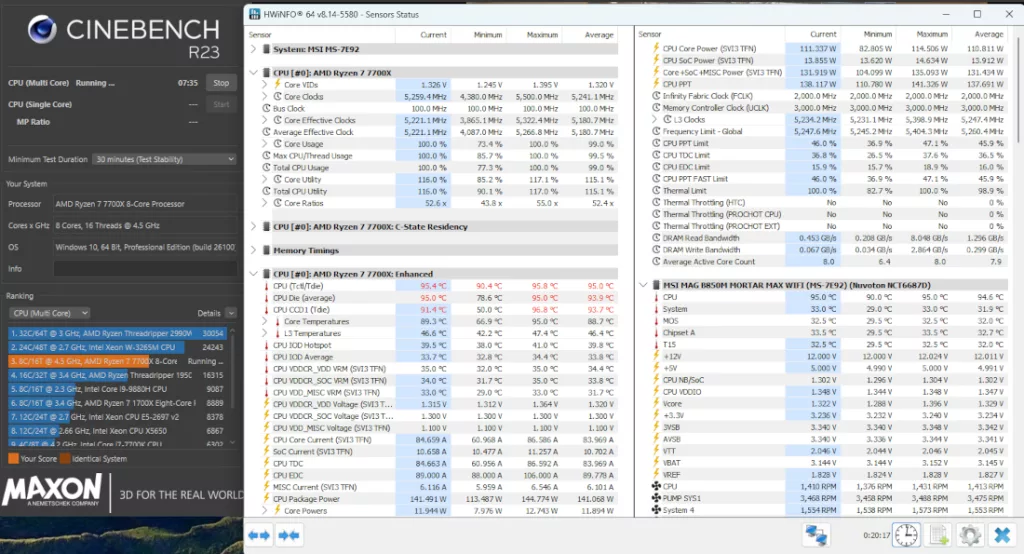Viewport: 1024px width, 554px height.
Task: Click the lightning icon beside CPU PPT
Action: pyautogui.click(x=656, y=84)
